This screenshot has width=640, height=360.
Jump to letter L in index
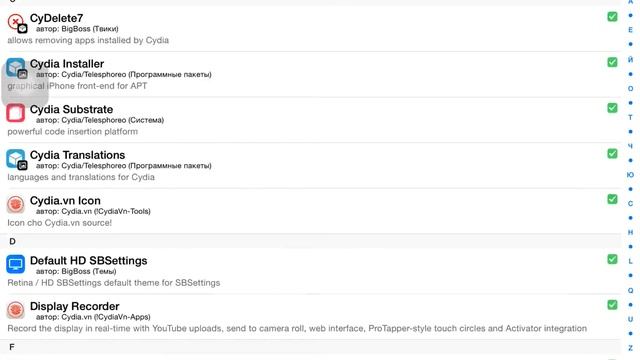pos(631,261)
